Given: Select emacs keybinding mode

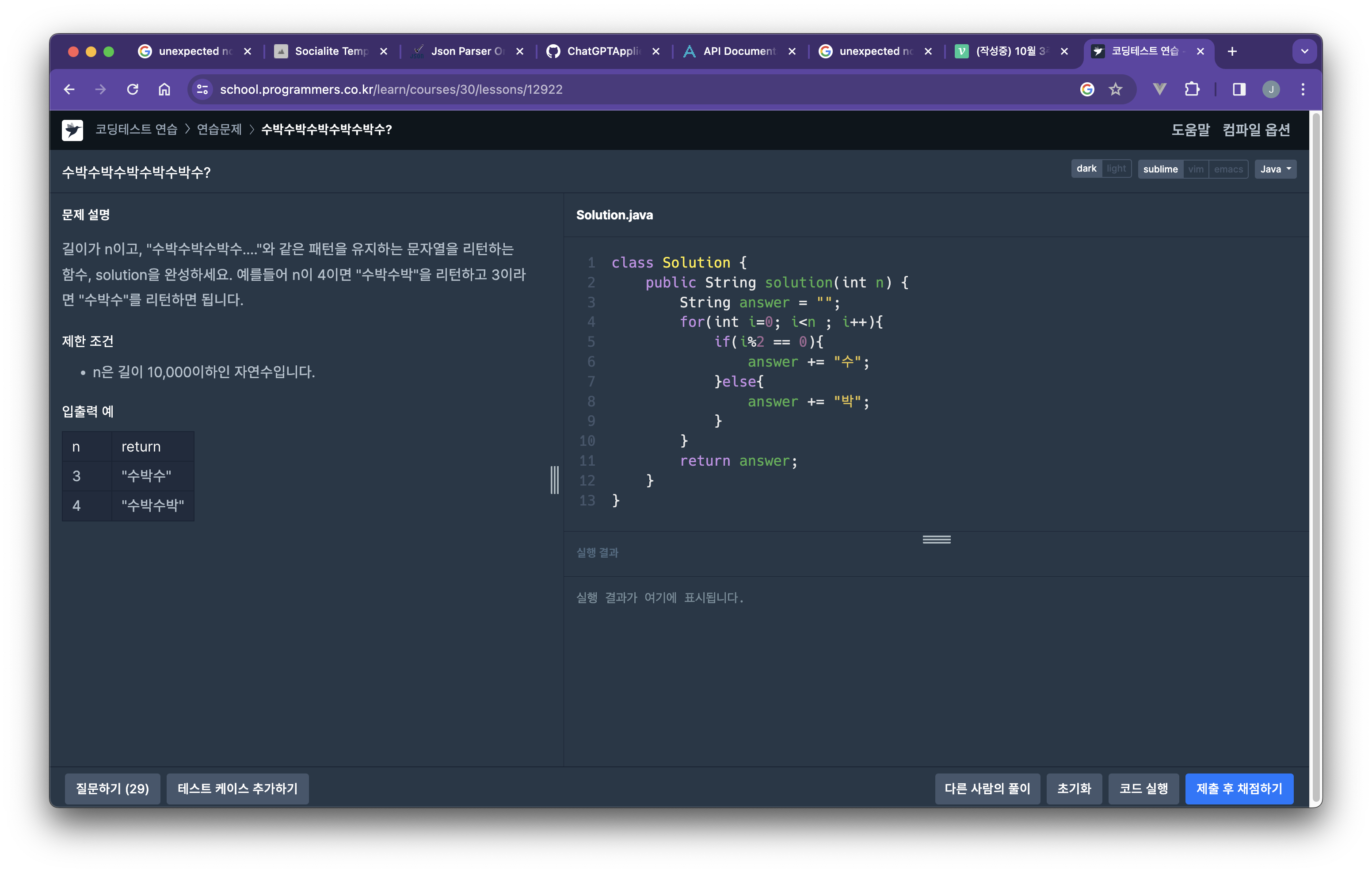Looking at the screenshot, I should [x=1228, y=169].
